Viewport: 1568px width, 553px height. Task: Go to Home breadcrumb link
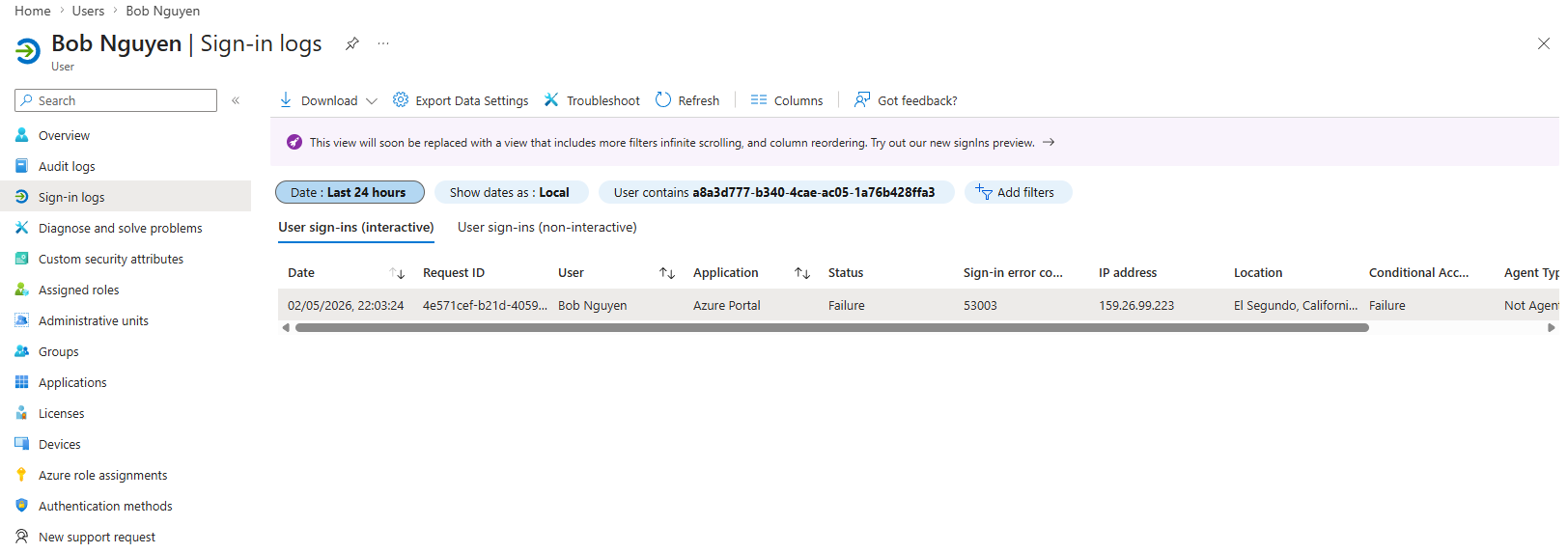(33, 11)
